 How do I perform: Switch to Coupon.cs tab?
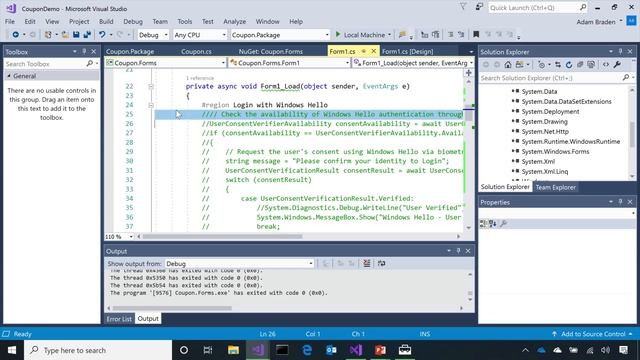(196, 51)
